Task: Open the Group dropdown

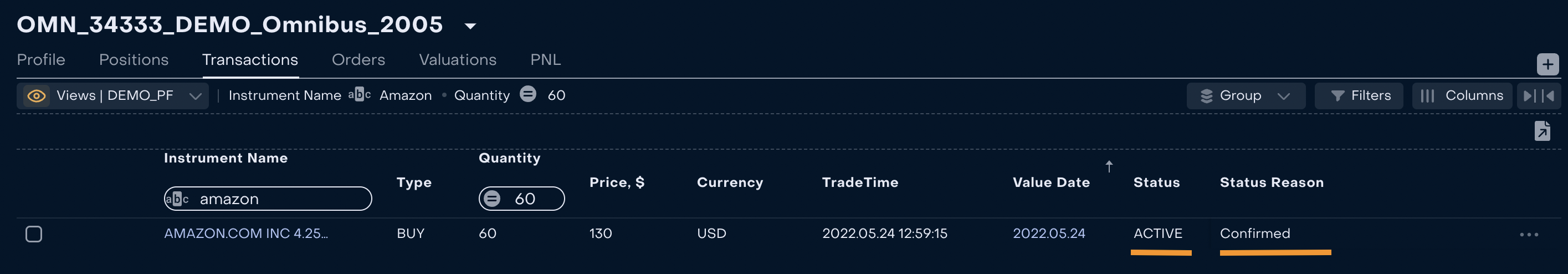Action: (x=1246, y=96)
